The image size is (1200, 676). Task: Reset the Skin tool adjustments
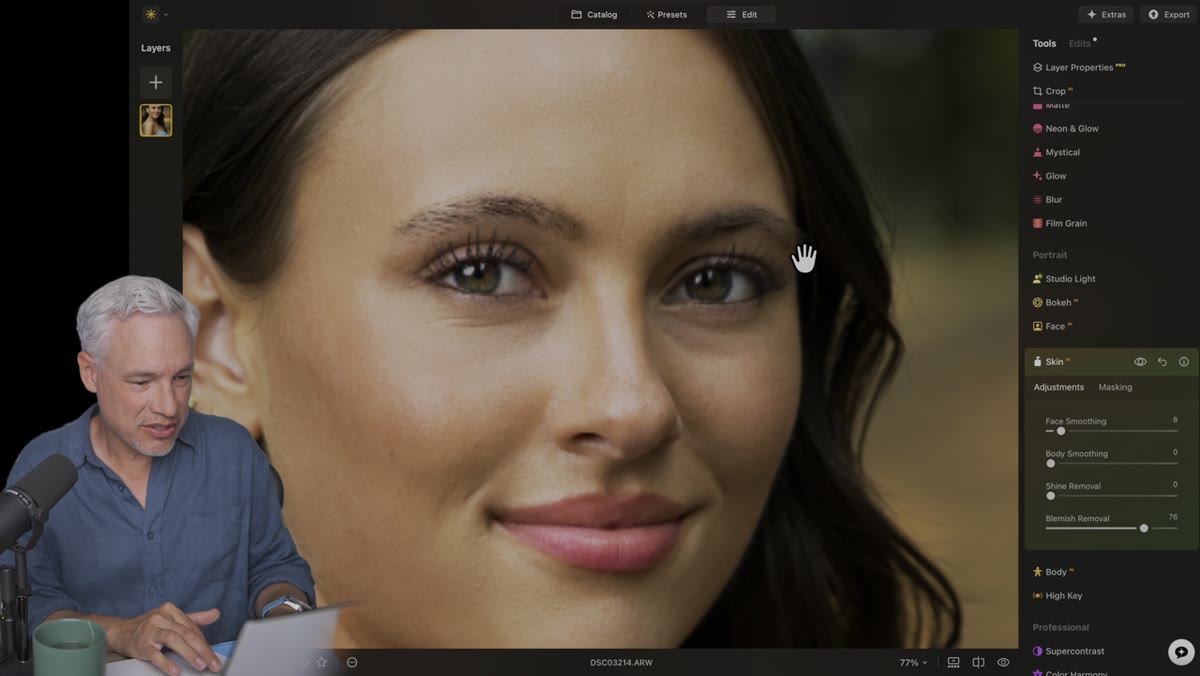1162,362
